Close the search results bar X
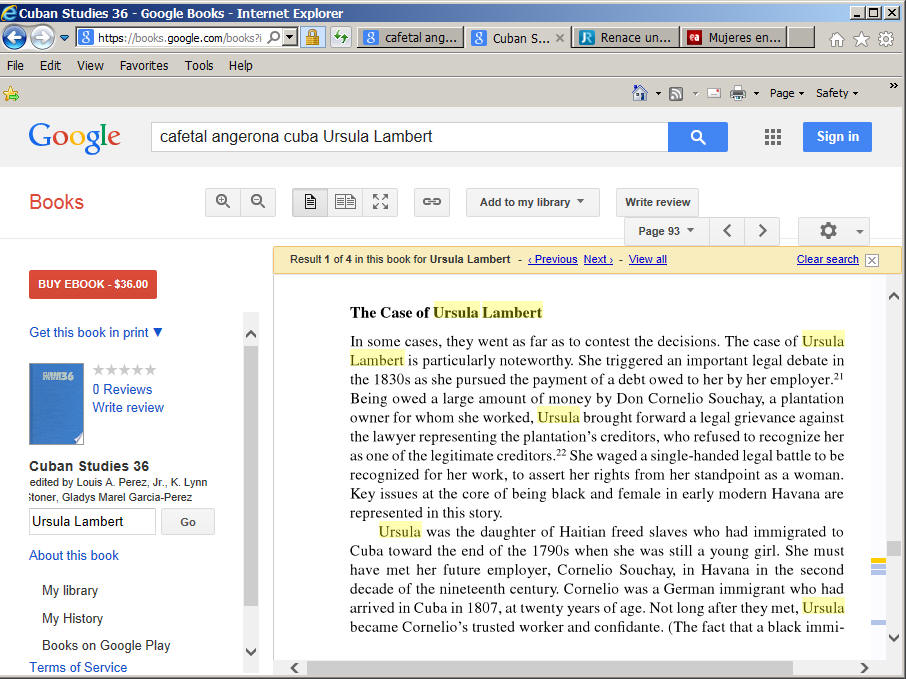The height and width of the screenshot is (679, 906). (872, 260)
